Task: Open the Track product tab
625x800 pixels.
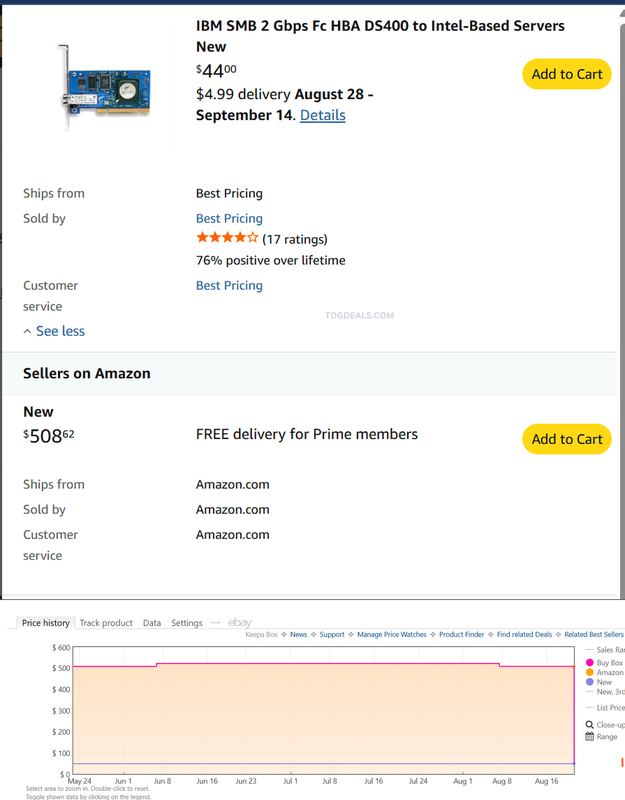Action: (106, 623)
